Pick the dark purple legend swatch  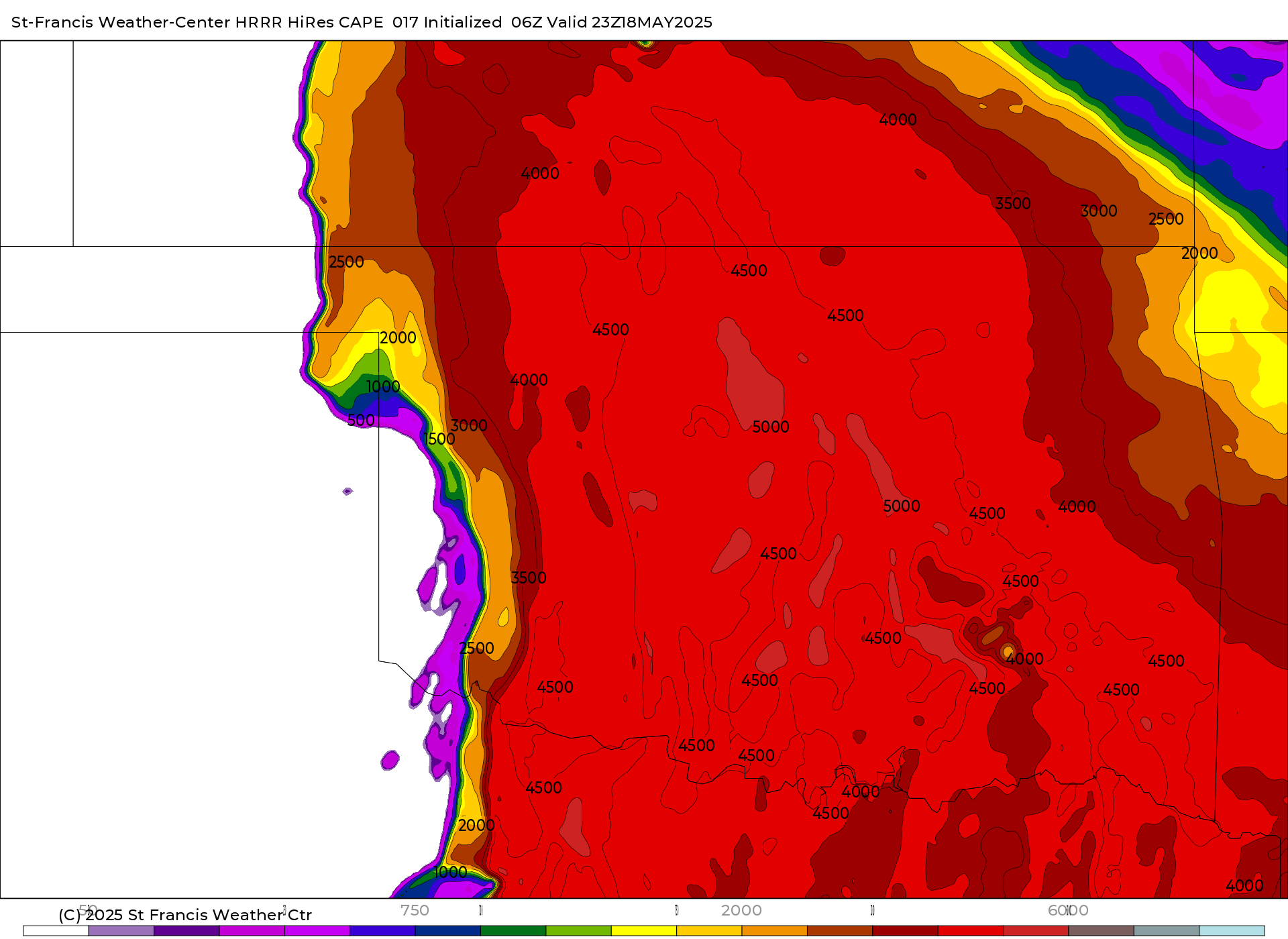tap(186, 931)
